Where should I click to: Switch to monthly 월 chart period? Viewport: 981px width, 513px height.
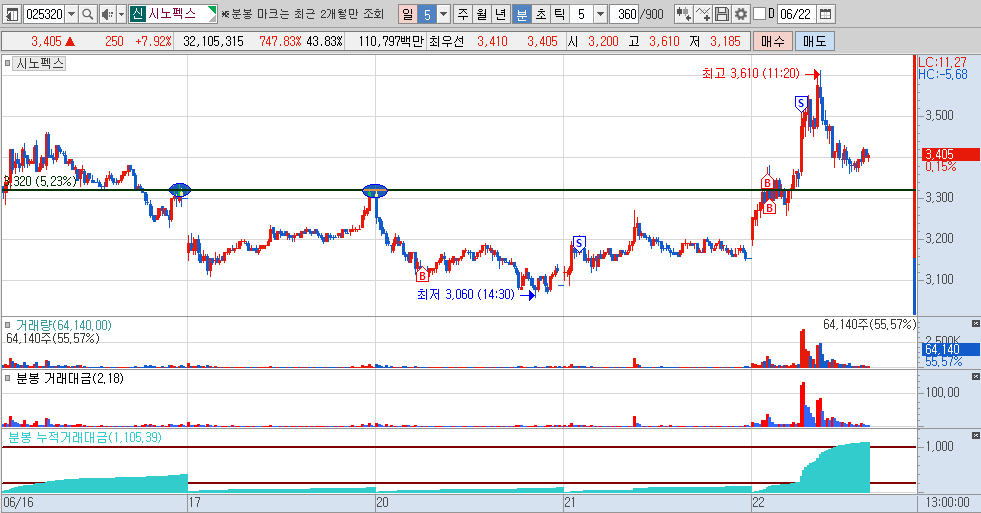tap(481, 14)
